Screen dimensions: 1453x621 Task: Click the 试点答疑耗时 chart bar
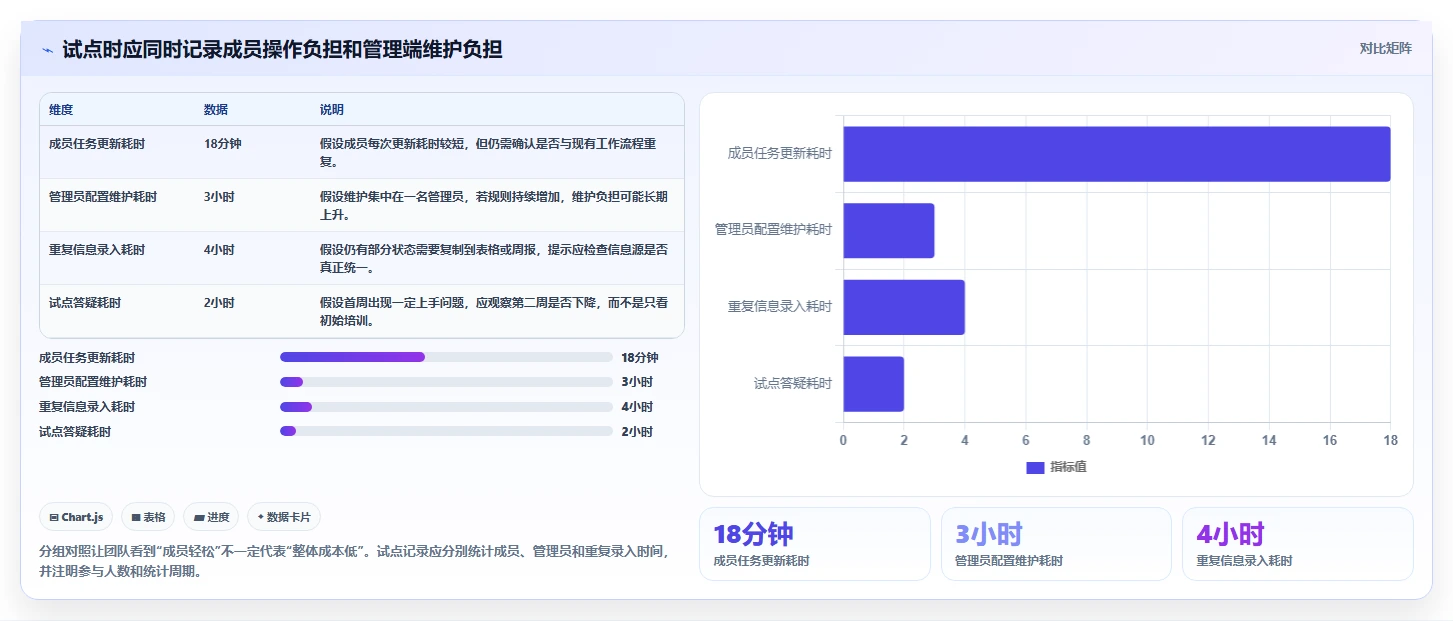click(873, 384)
